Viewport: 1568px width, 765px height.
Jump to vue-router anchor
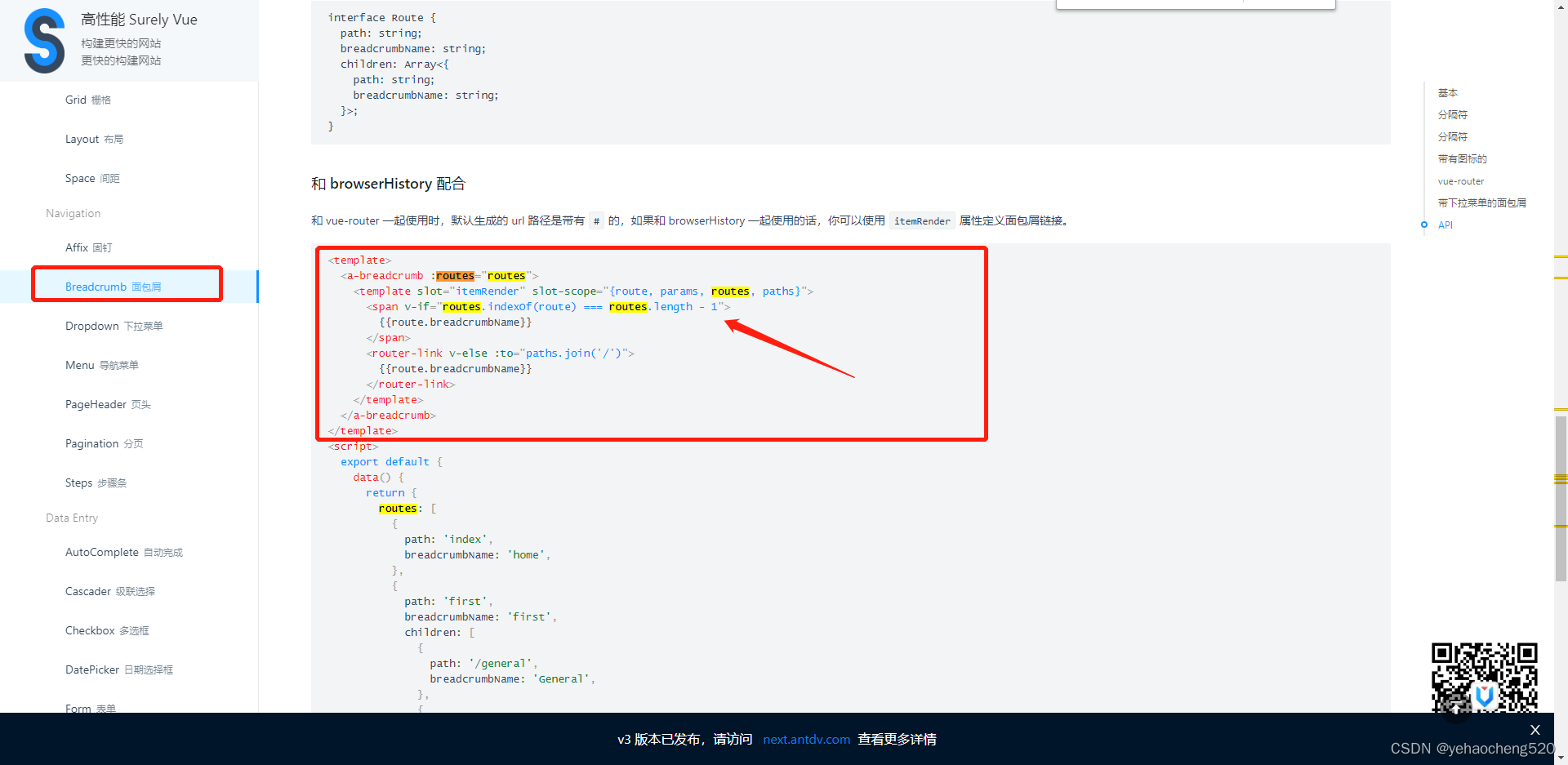(1460, 181)
